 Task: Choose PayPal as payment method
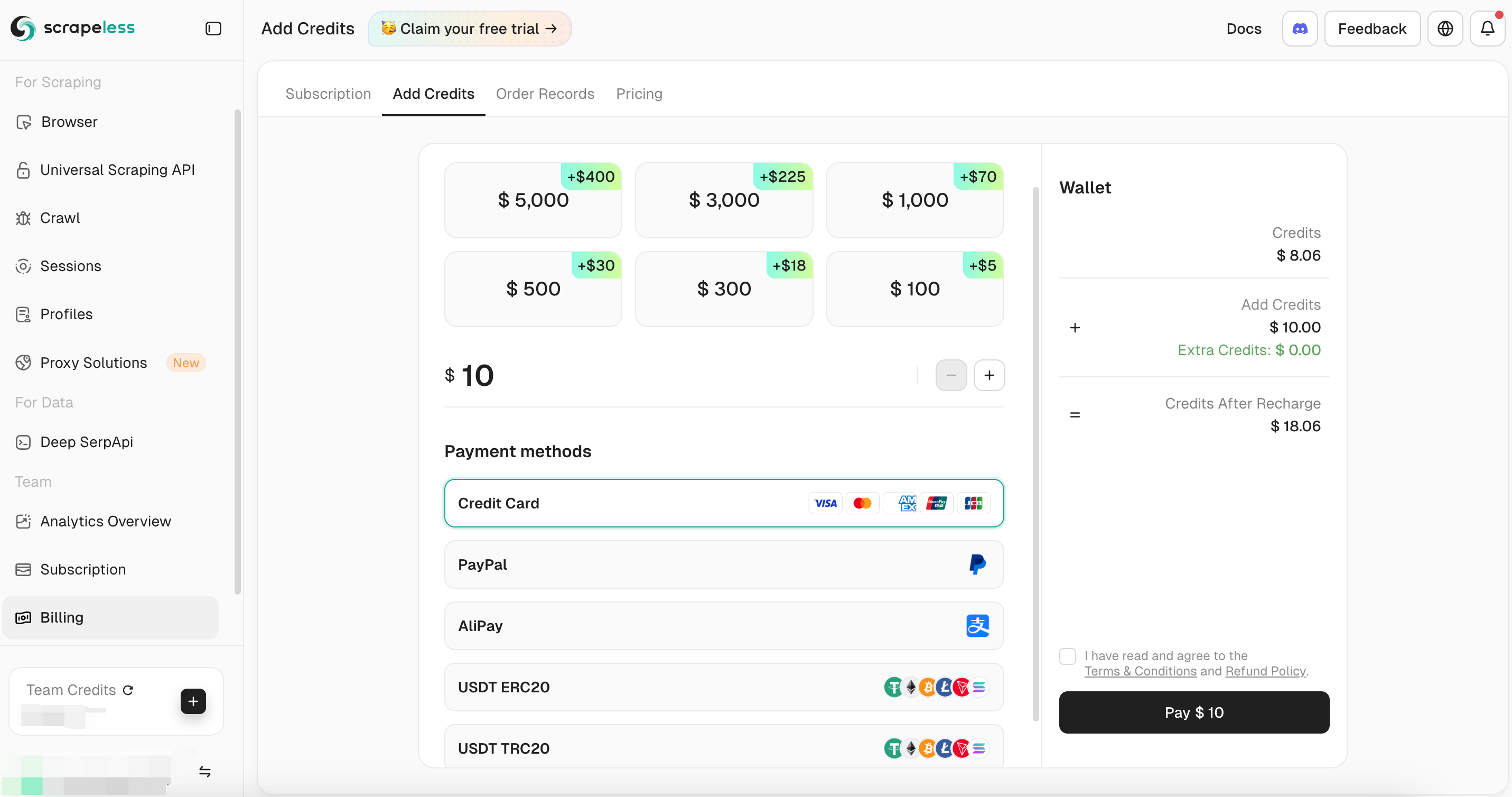[x=724, y=564]
